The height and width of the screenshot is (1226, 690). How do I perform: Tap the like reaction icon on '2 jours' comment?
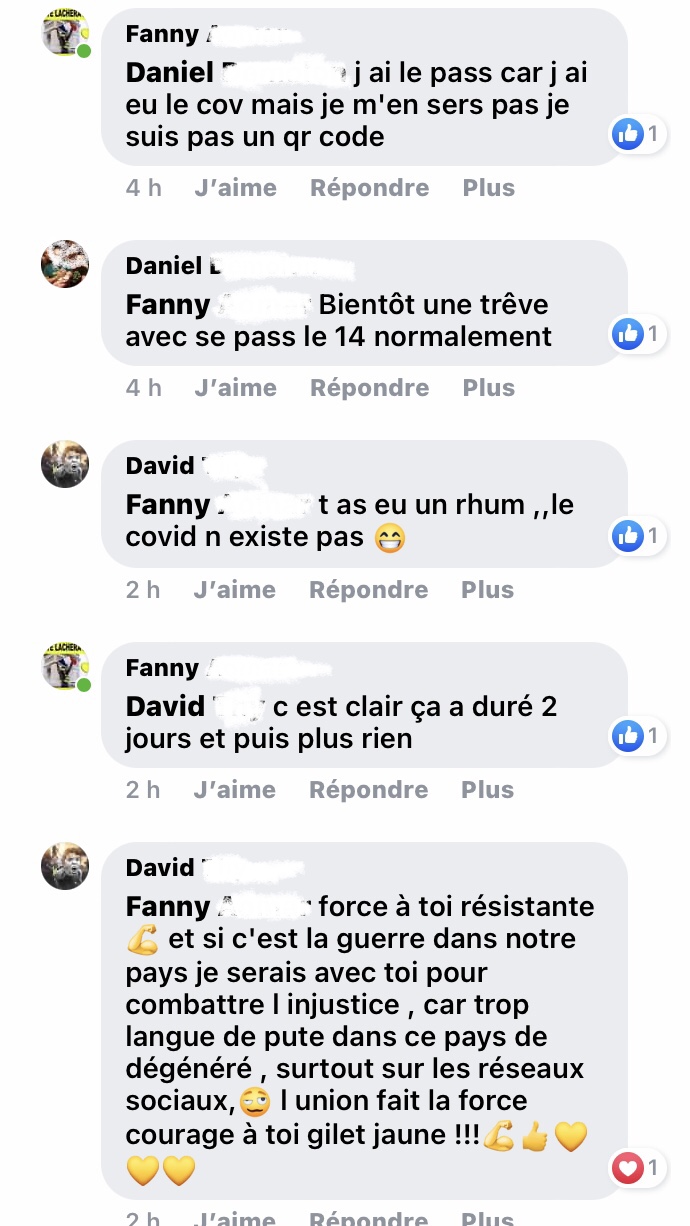tap(627, 735)
